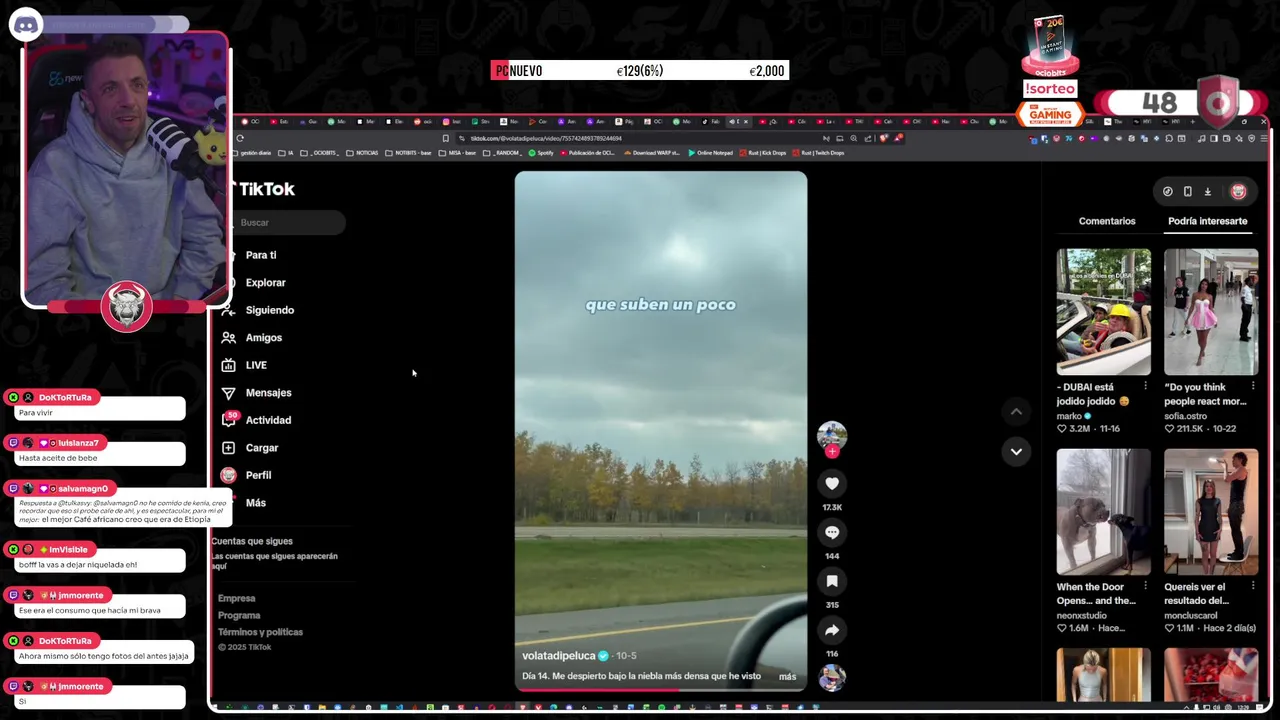Open the phone app icon in the top-right pill

coord(1187,191)
